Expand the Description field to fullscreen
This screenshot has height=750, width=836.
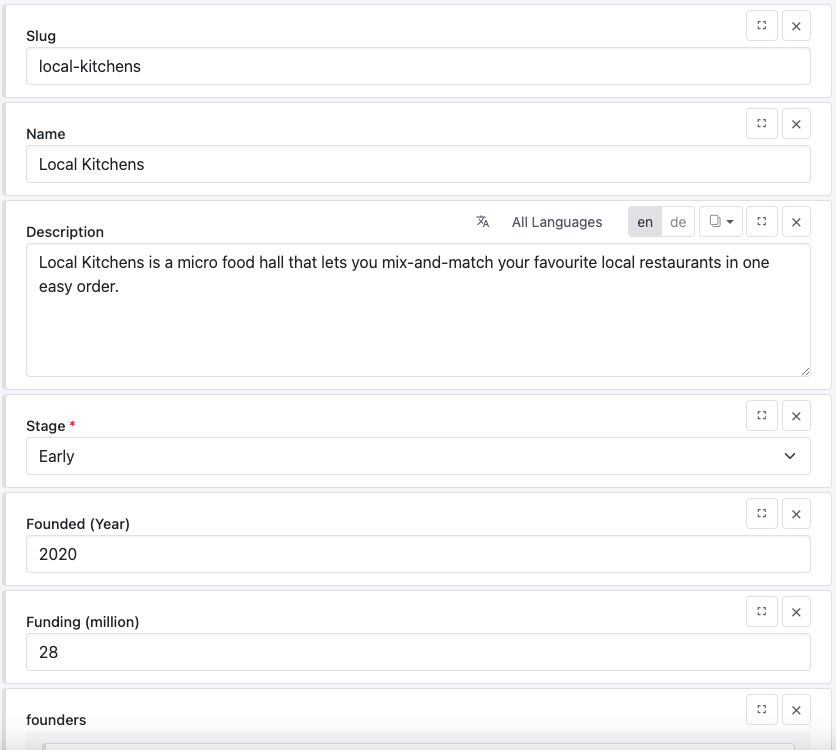click(761, 222)
